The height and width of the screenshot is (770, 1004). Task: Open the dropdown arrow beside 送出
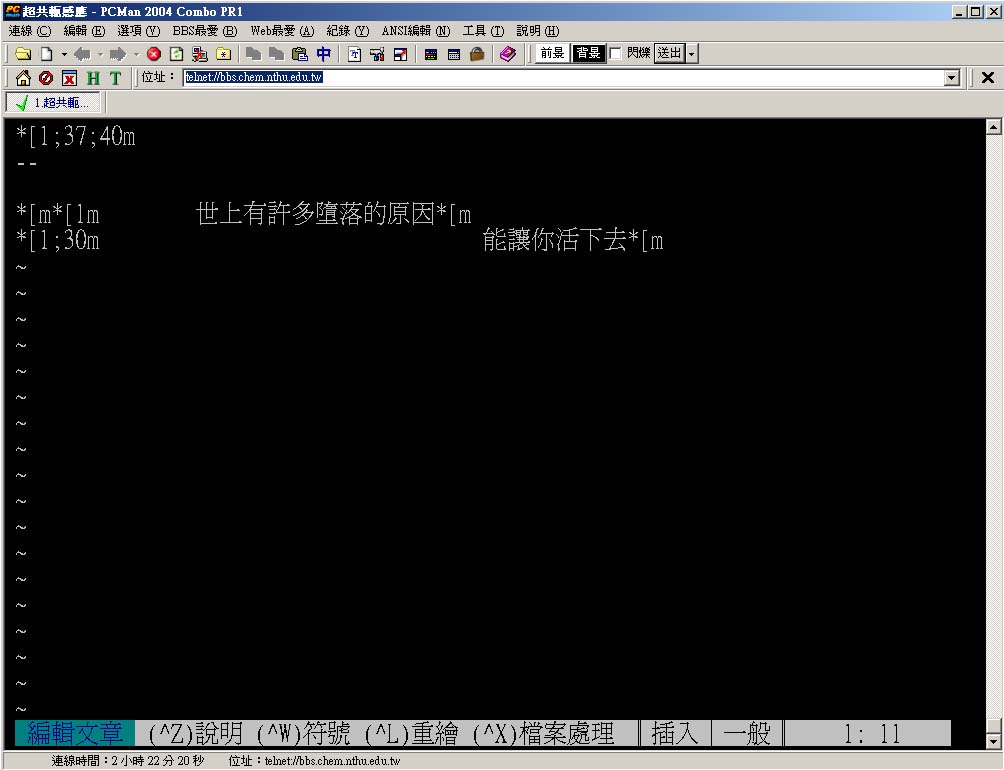coord(691,54)
